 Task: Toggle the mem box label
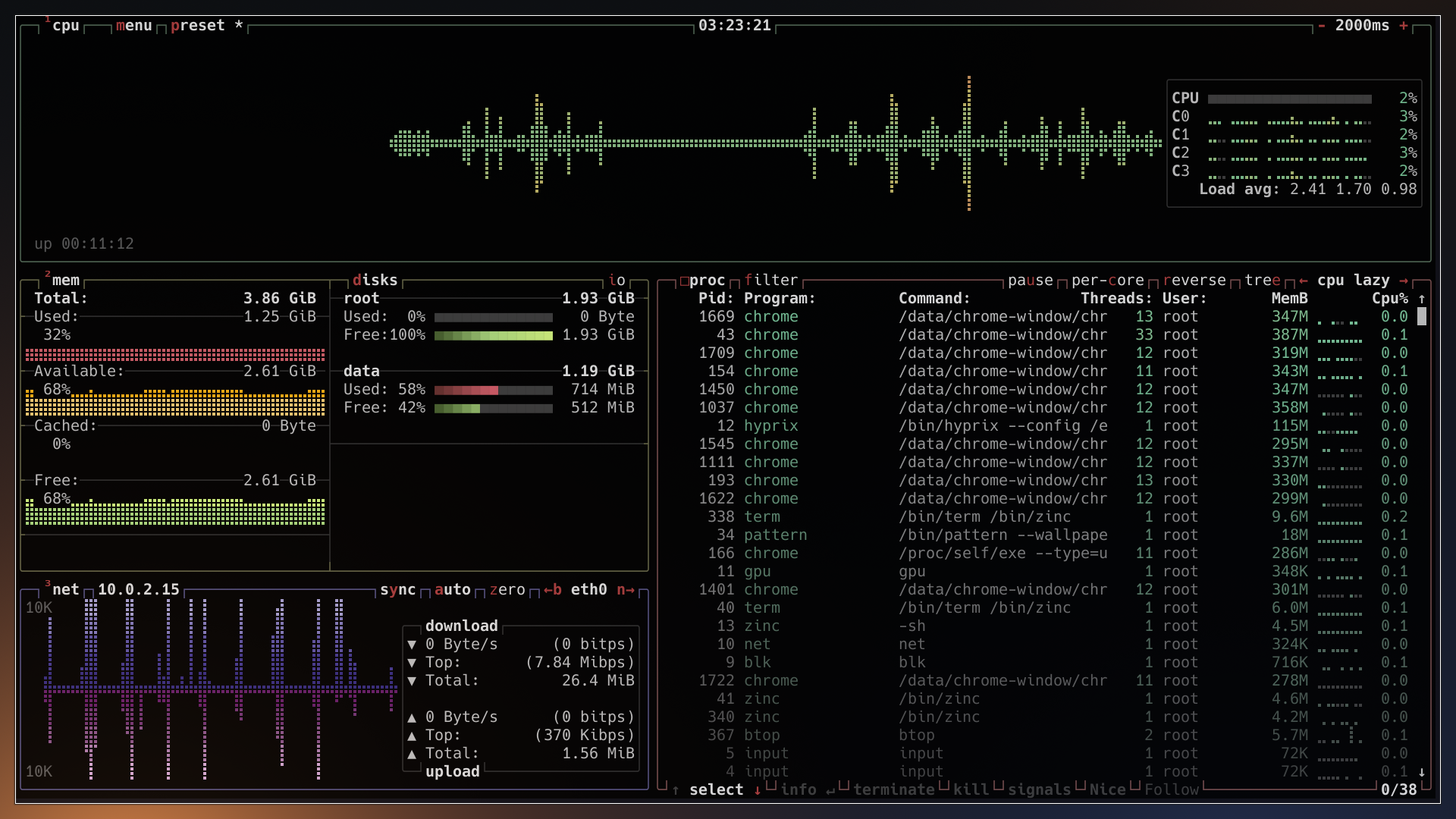[61, 280]
